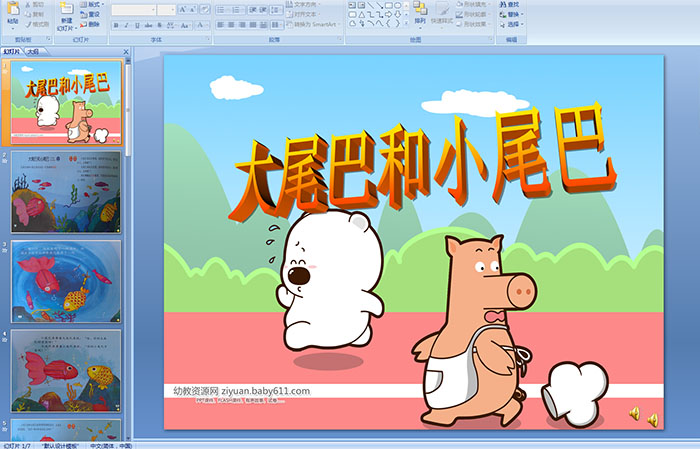Screen dimensions: 700x449
Task: Open the Arrange (排列) dropdown
Action: pos(420,15)
